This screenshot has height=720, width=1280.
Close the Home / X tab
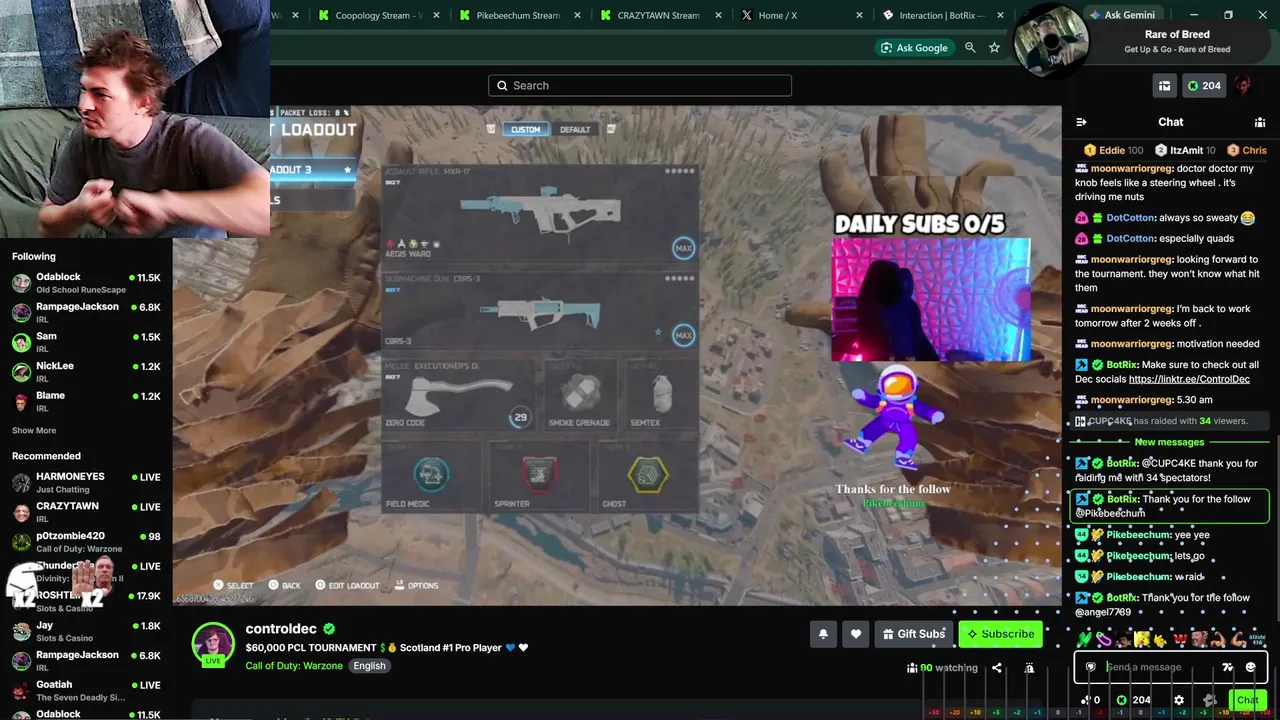click(860, 15)
